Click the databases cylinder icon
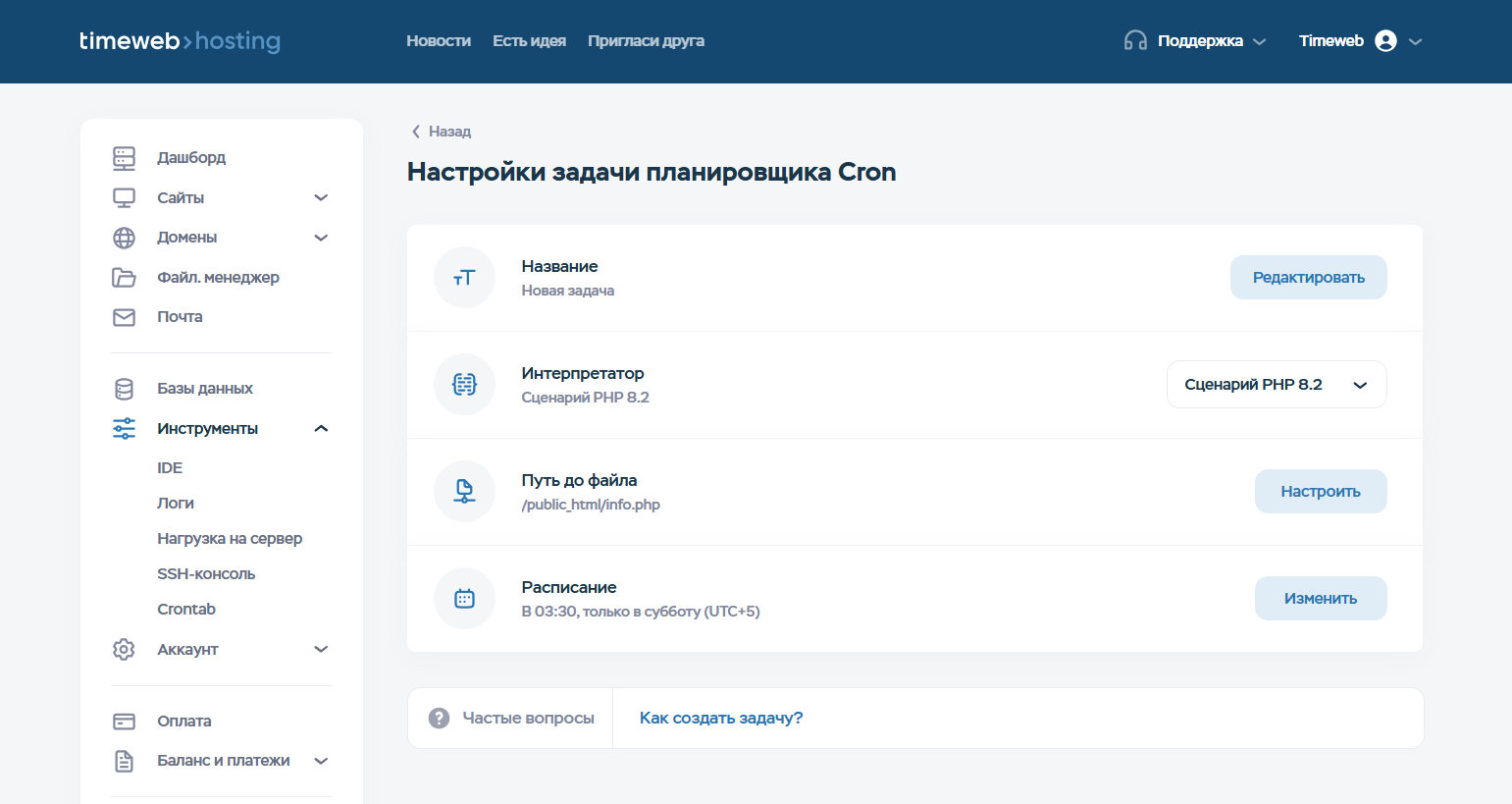1512x804 pixels. [124, 389]
